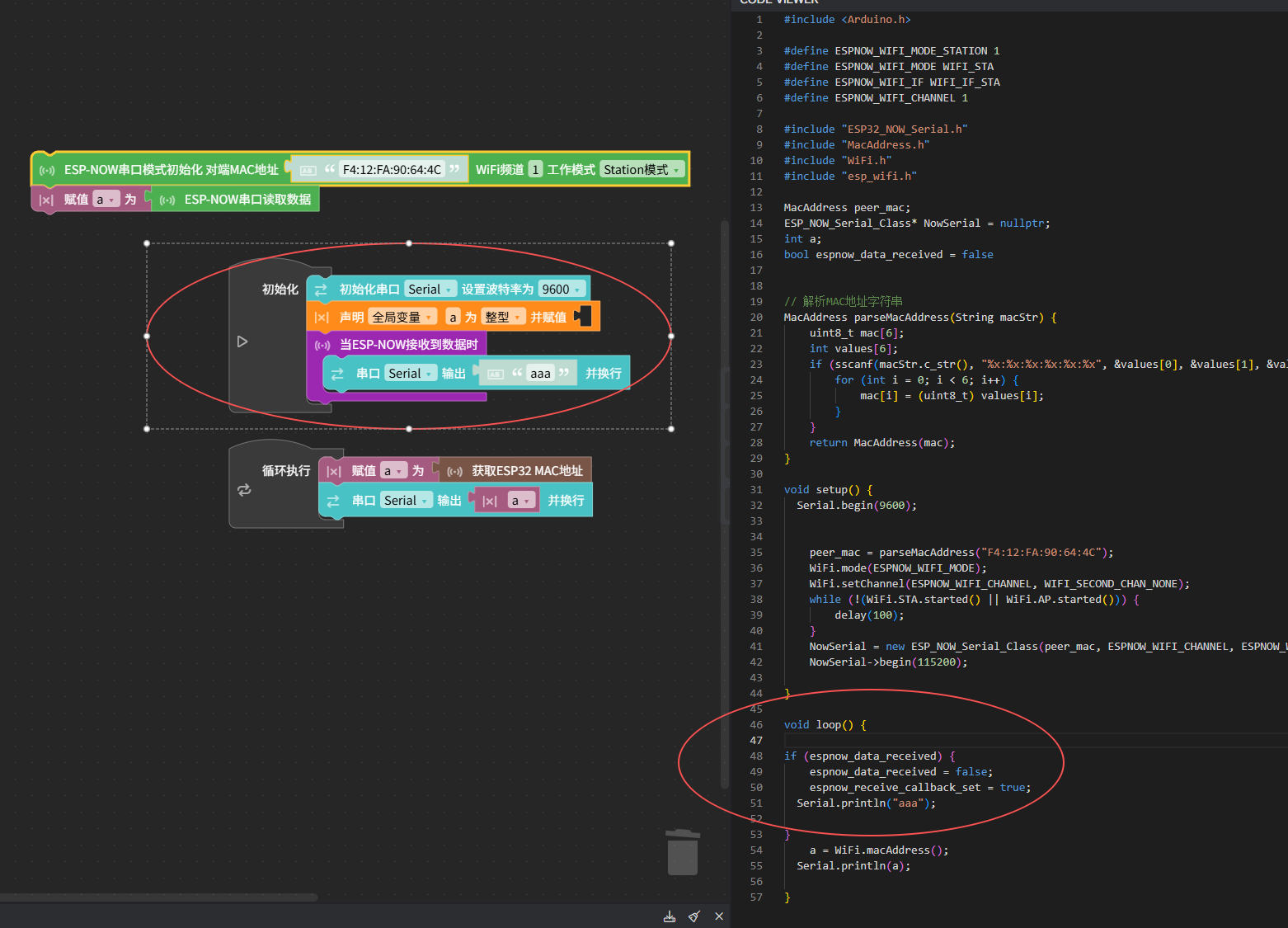Click the broom clear icon in bottom bar

coord(694,916)
